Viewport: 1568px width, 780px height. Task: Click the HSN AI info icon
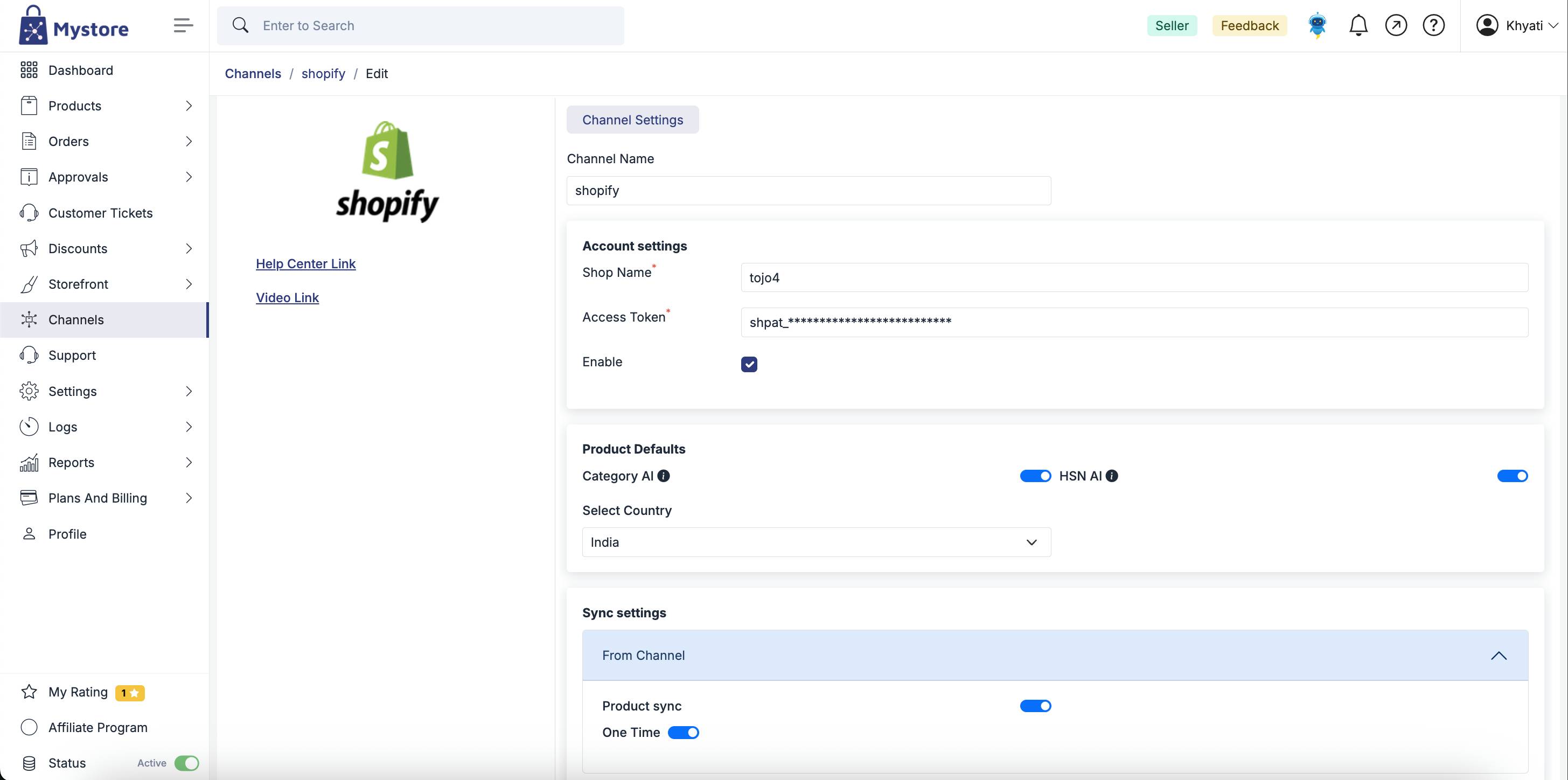coord(1111,476)
